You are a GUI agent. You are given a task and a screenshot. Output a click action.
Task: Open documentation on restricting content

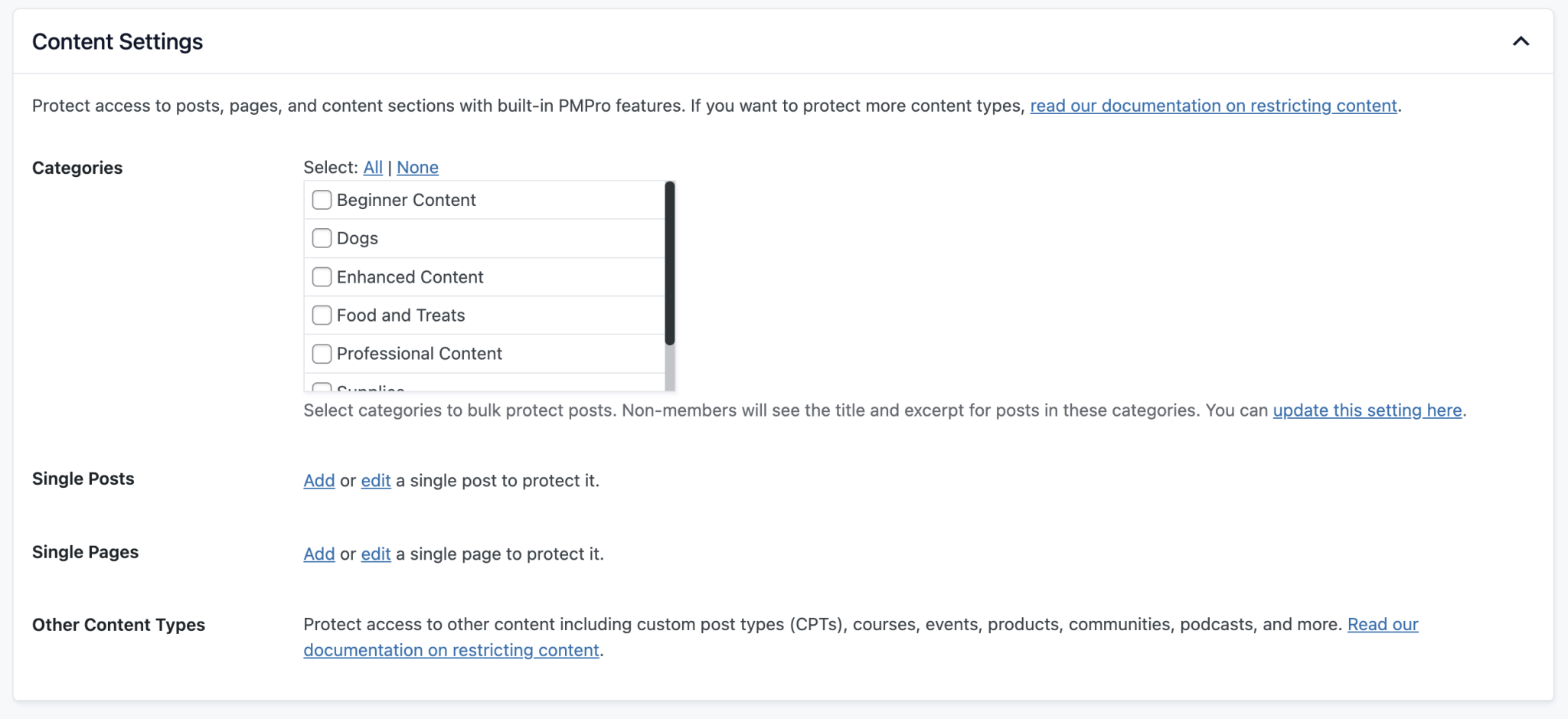(x=1215, y=106)
